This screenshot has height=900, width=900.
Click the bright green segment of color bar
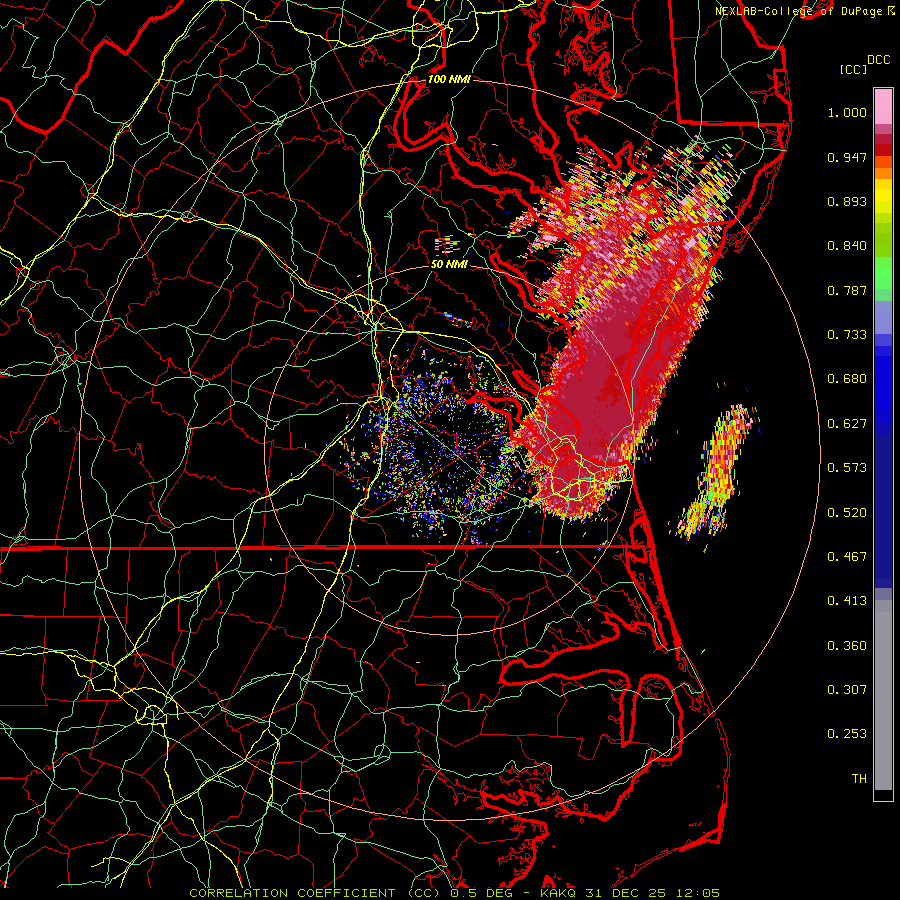[883, 273]
